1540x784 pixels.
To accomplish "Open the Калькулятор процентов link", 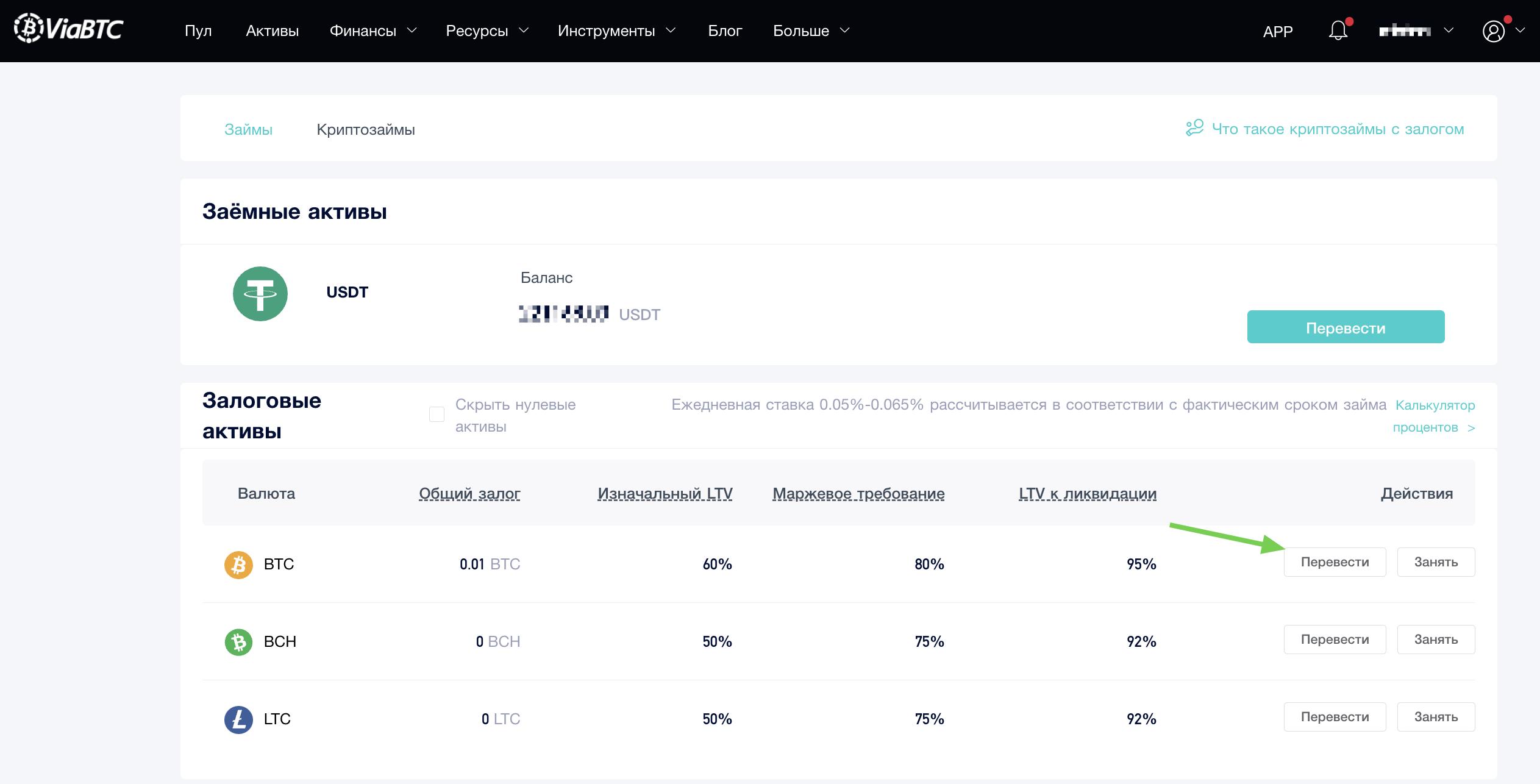I will point(1434,416).
